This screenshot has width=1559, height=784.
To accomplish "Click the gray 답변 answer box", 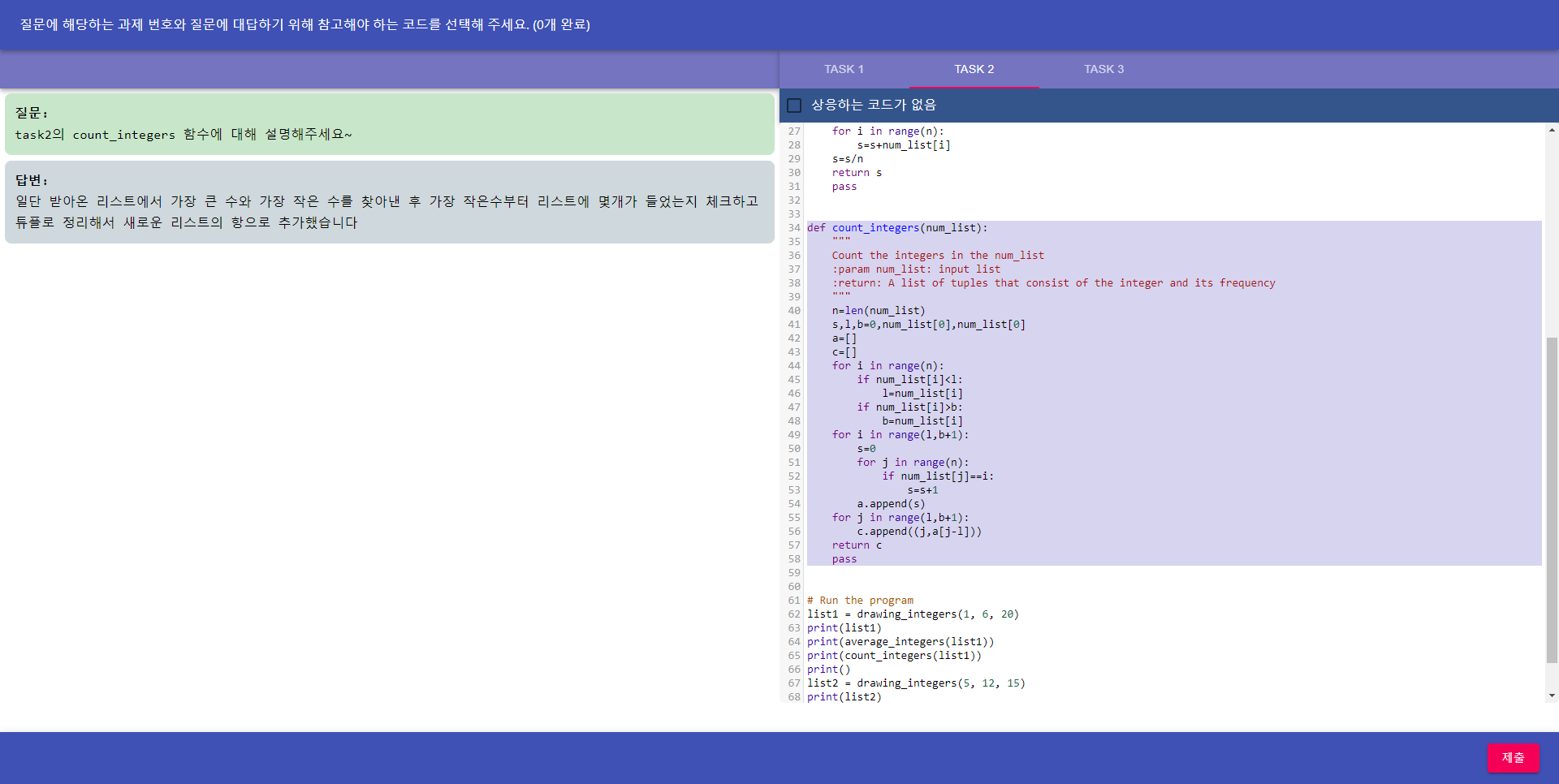I will [x=389, y=202].
